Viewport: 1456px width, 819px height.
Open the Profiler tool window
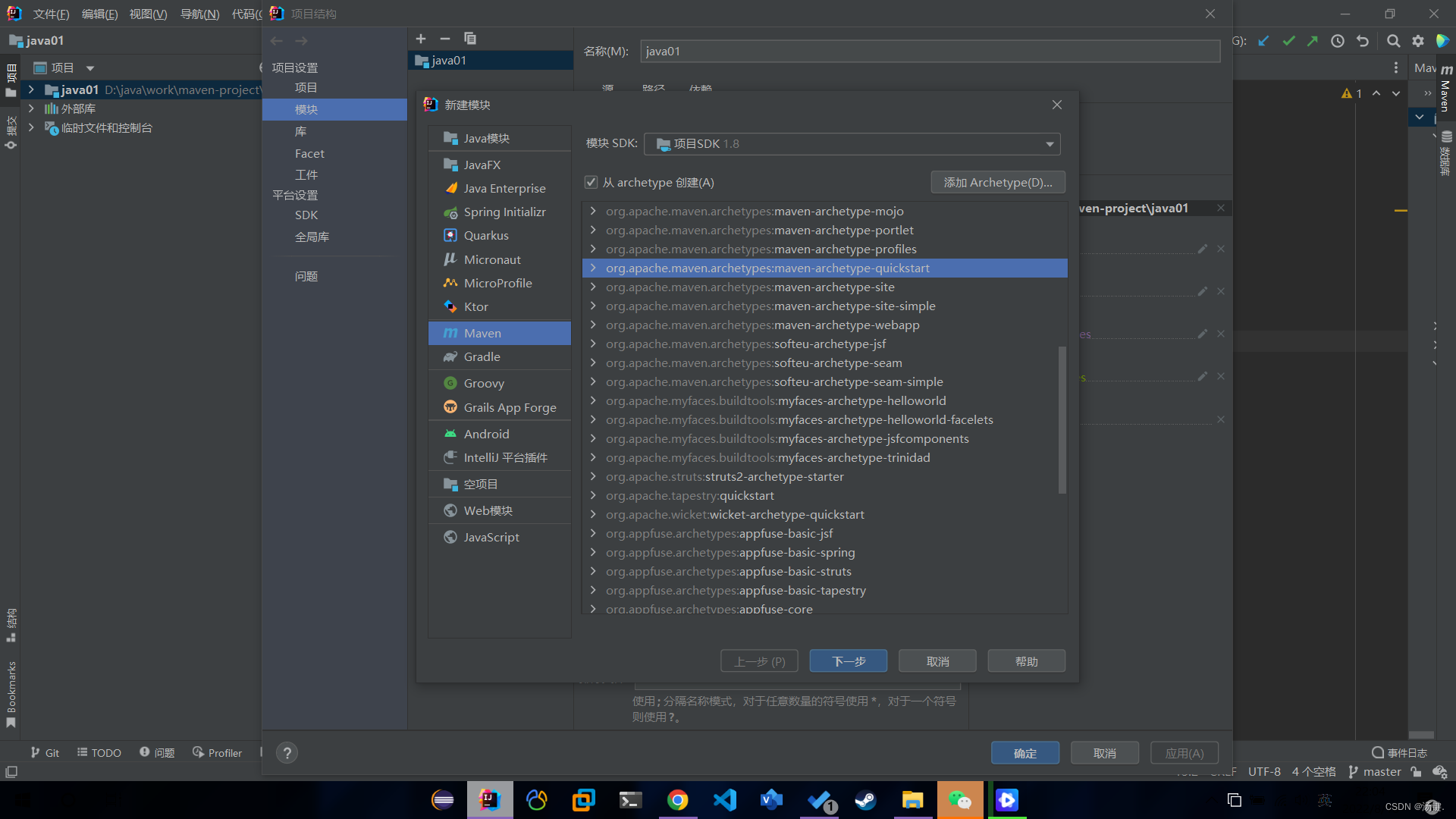(x=217, y=752)
